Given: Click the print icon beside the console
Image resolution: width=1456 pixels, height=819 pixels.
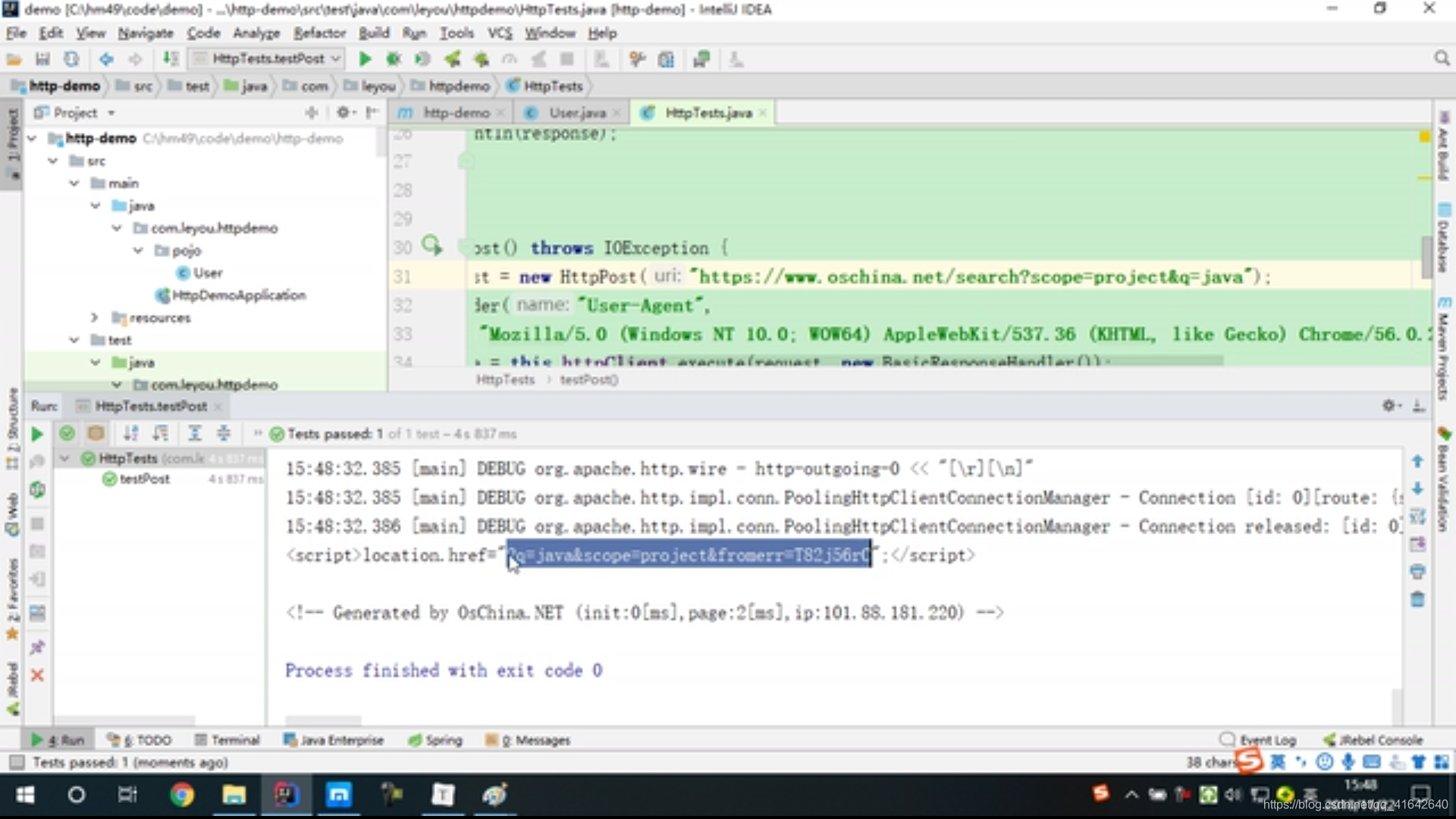Looking at the screenshot, I should [1417, 572].
